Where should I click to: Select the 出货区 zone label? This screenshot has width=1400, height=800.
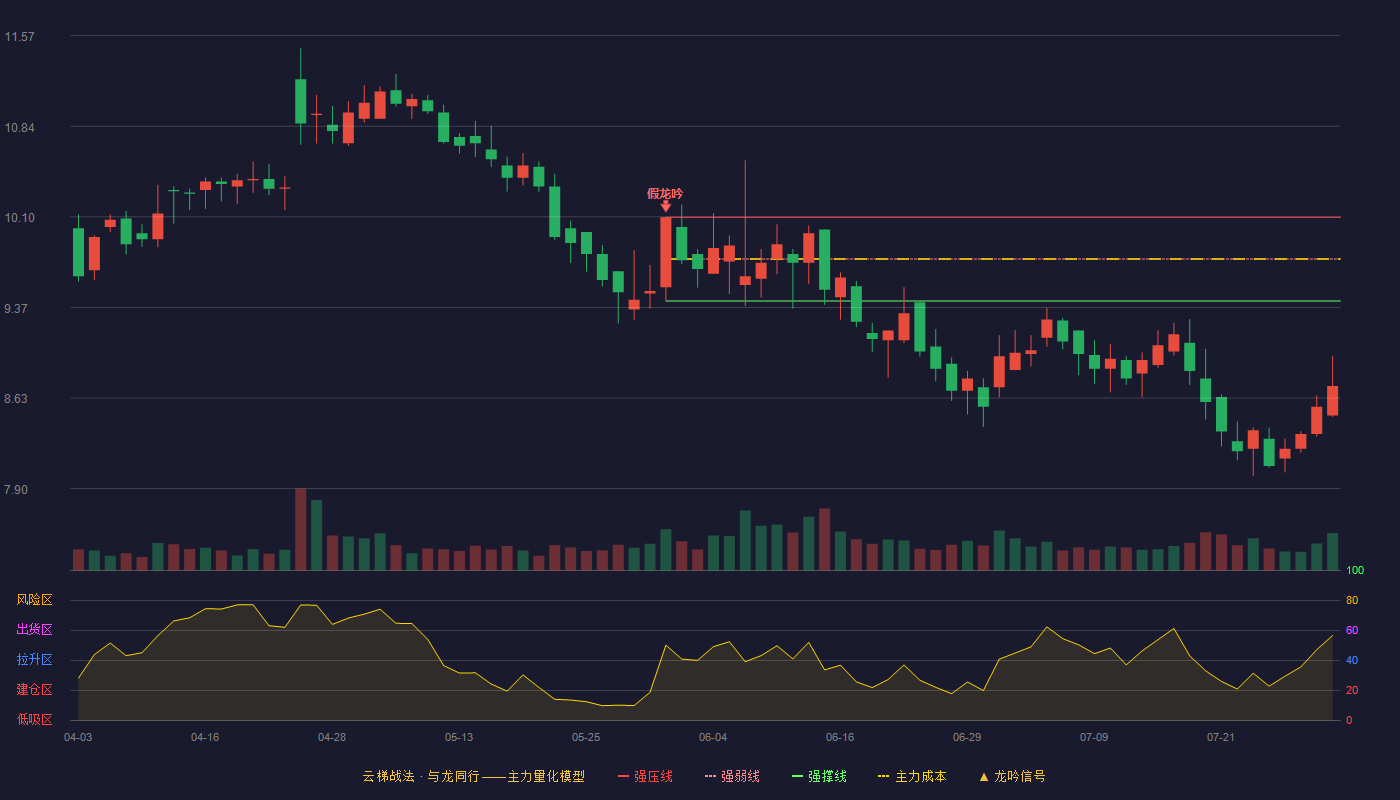(34, 630)
